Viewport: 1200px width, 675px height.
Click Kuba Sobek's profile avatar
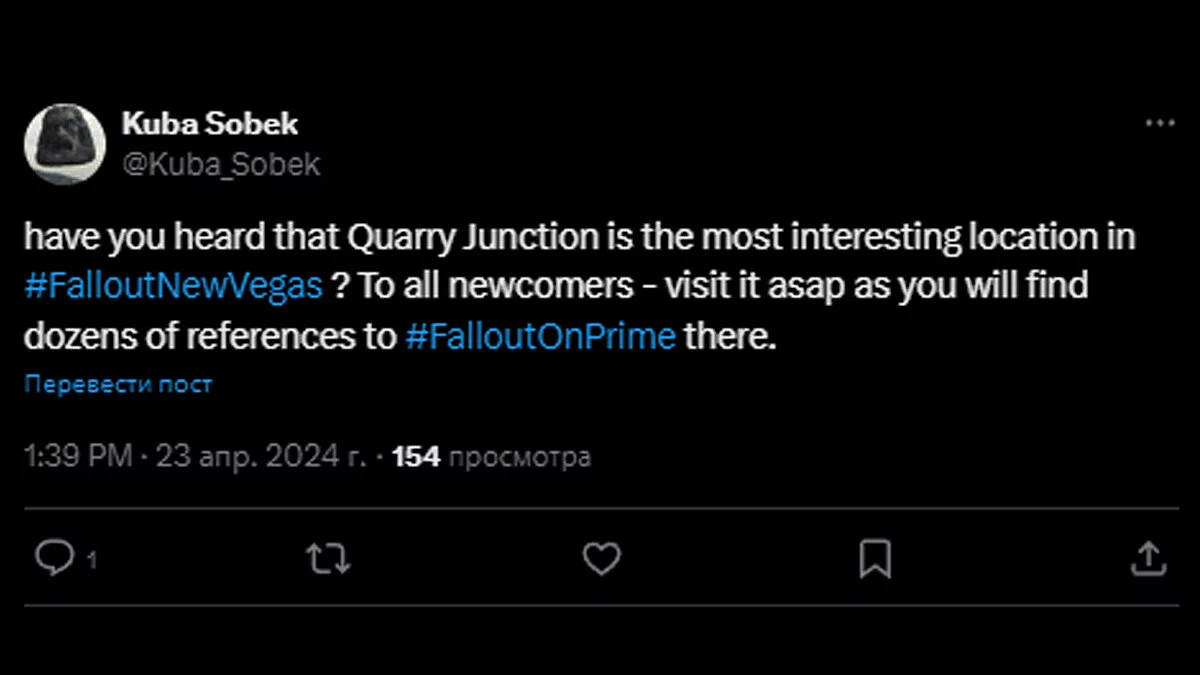point(66,145)
